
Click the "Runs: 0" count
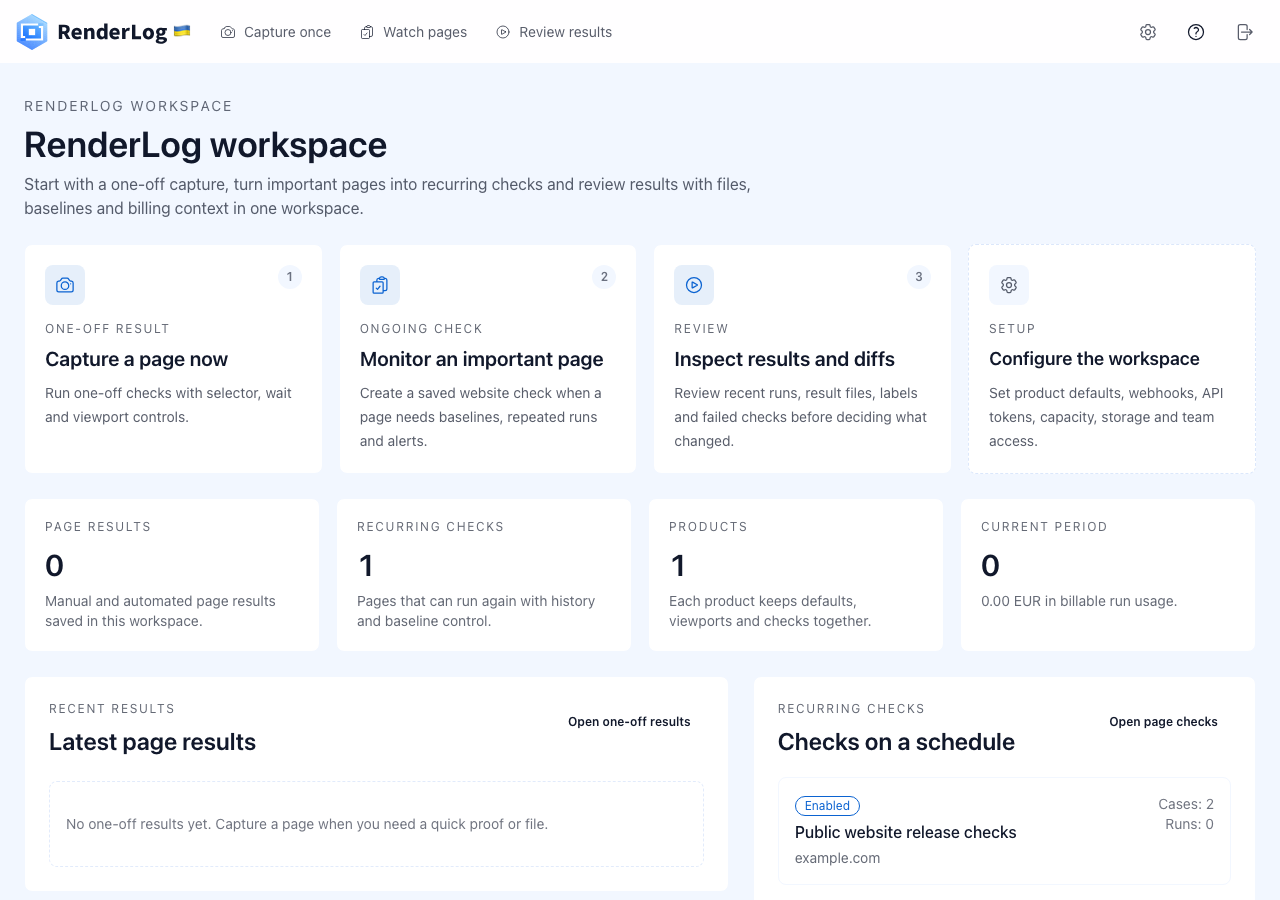point(1190,824)
